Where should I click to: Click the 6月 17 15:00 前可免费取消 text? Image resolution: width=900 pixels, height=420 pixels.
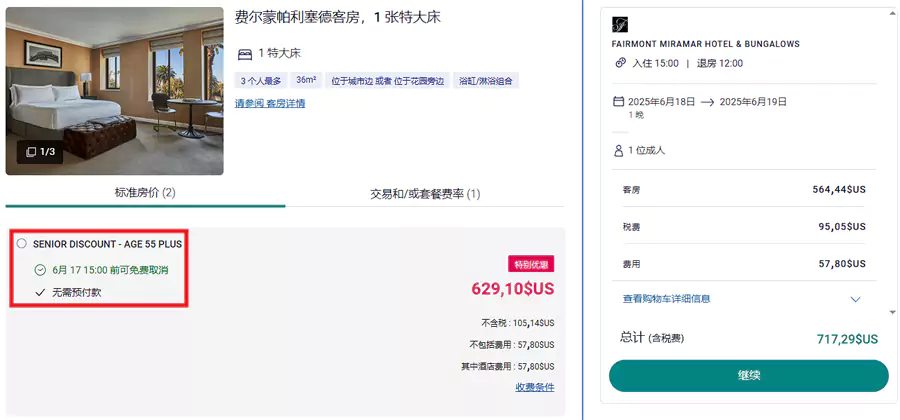coord(110,270)
